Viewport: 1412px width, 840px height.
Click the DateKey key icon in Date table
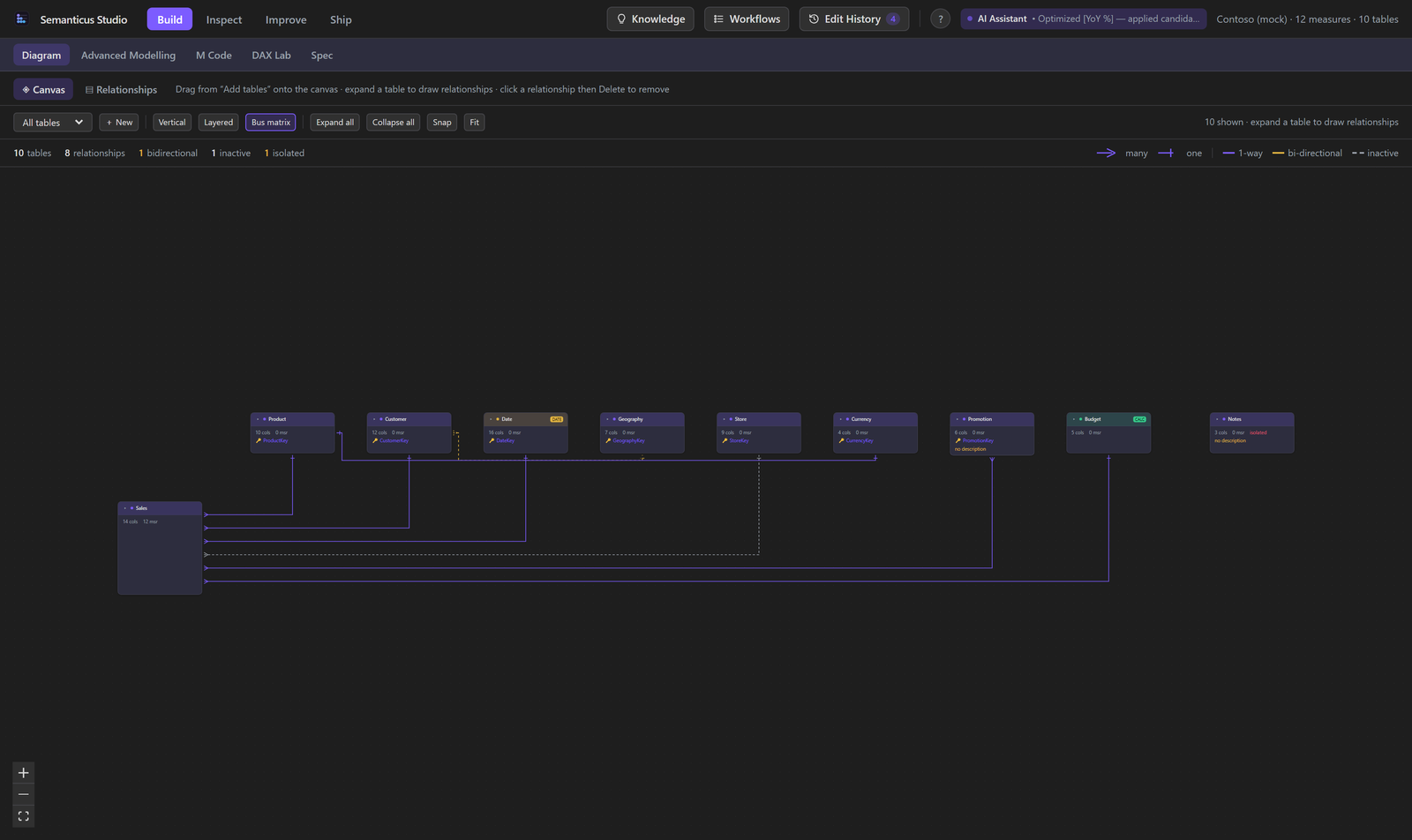pos(491,440)
